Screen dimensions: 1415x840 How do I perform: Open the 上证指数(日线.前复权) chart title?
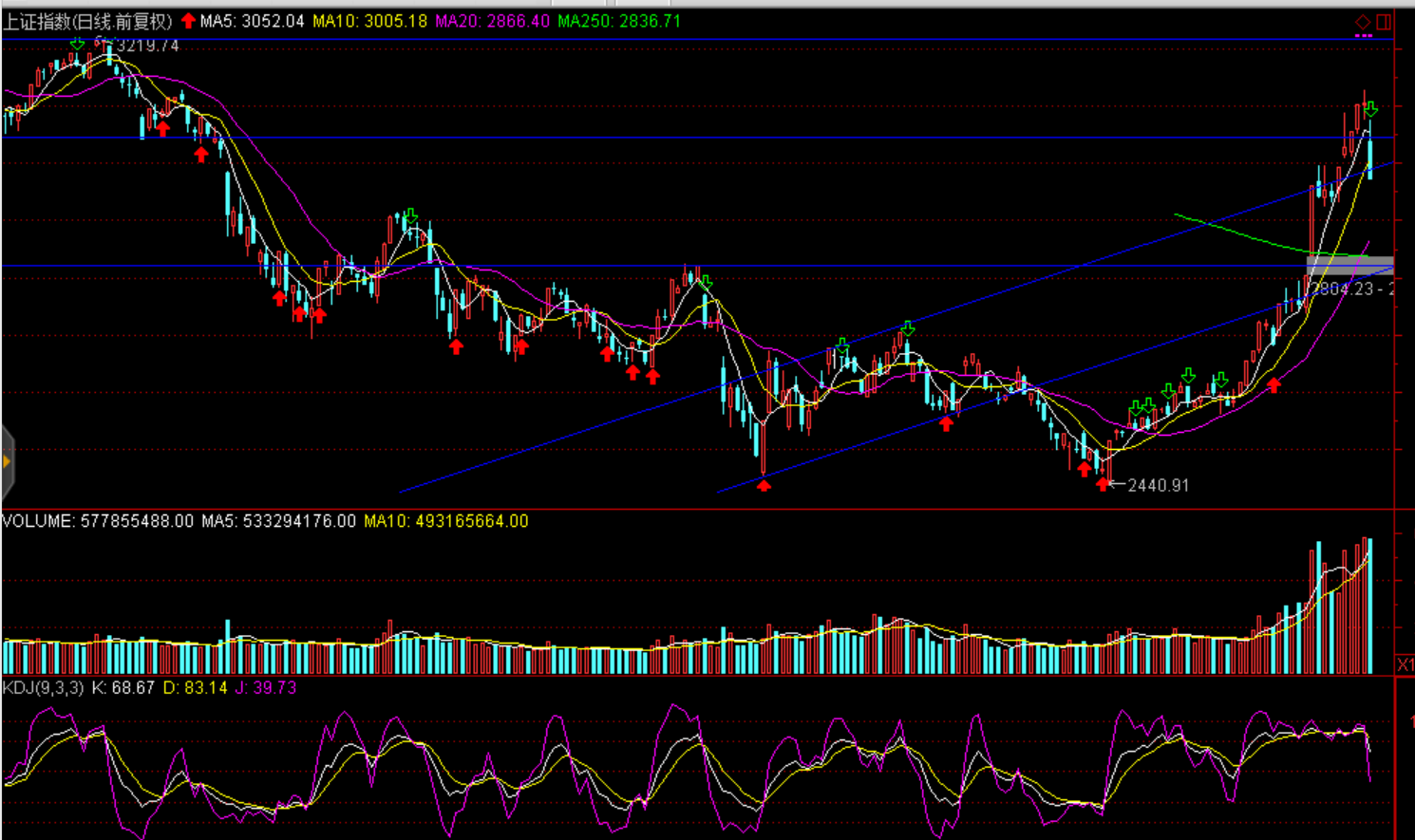[87, 21]
